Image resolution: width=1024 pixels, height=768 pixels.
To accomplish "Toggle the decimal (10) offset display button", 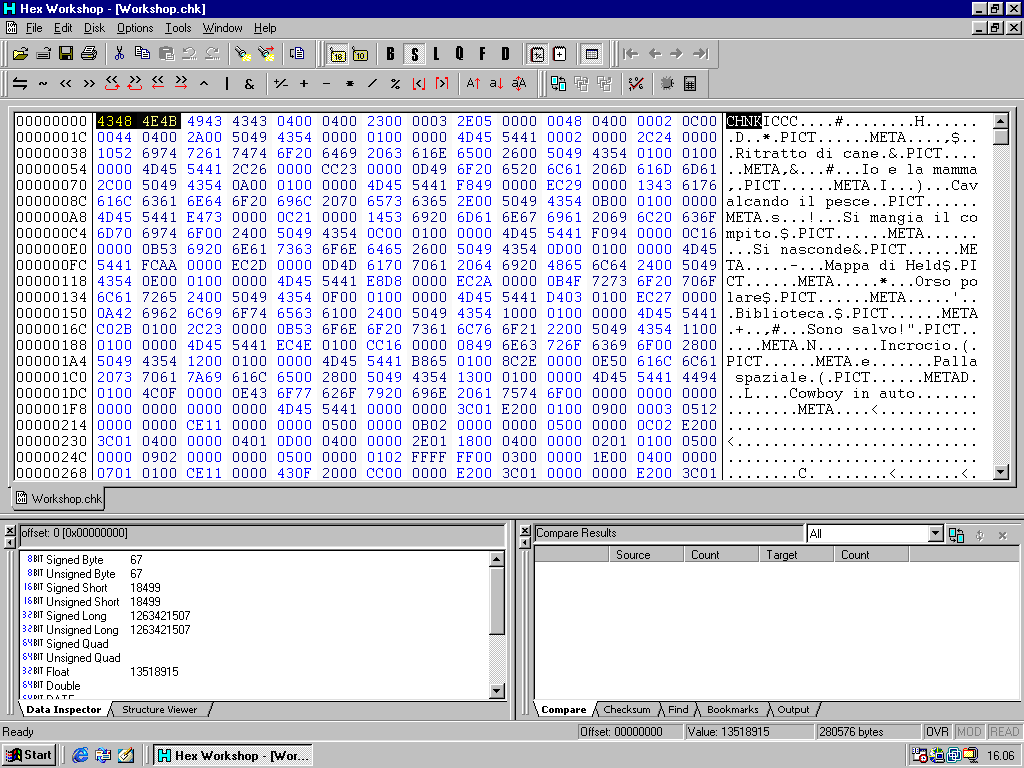I will pyautogui.click(x=360, y=53).
